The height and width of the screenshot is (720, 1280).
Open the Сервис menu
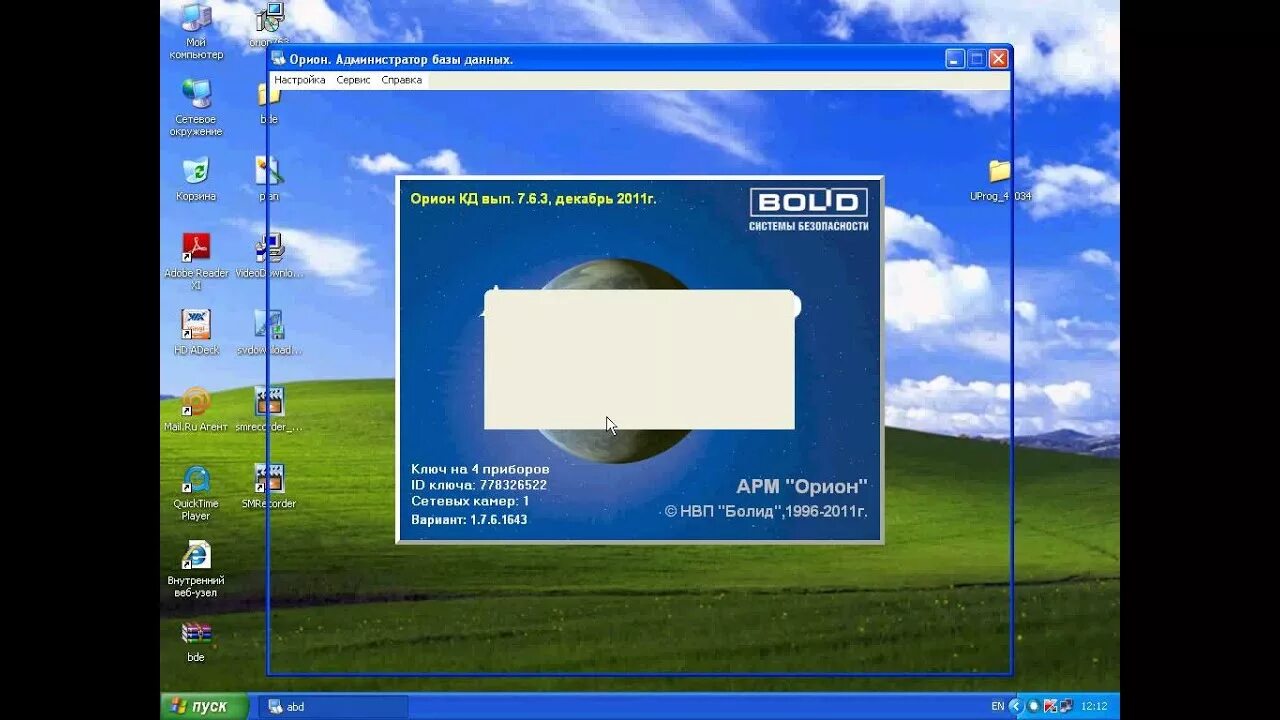pyautogui.click(x=353, y=80)
